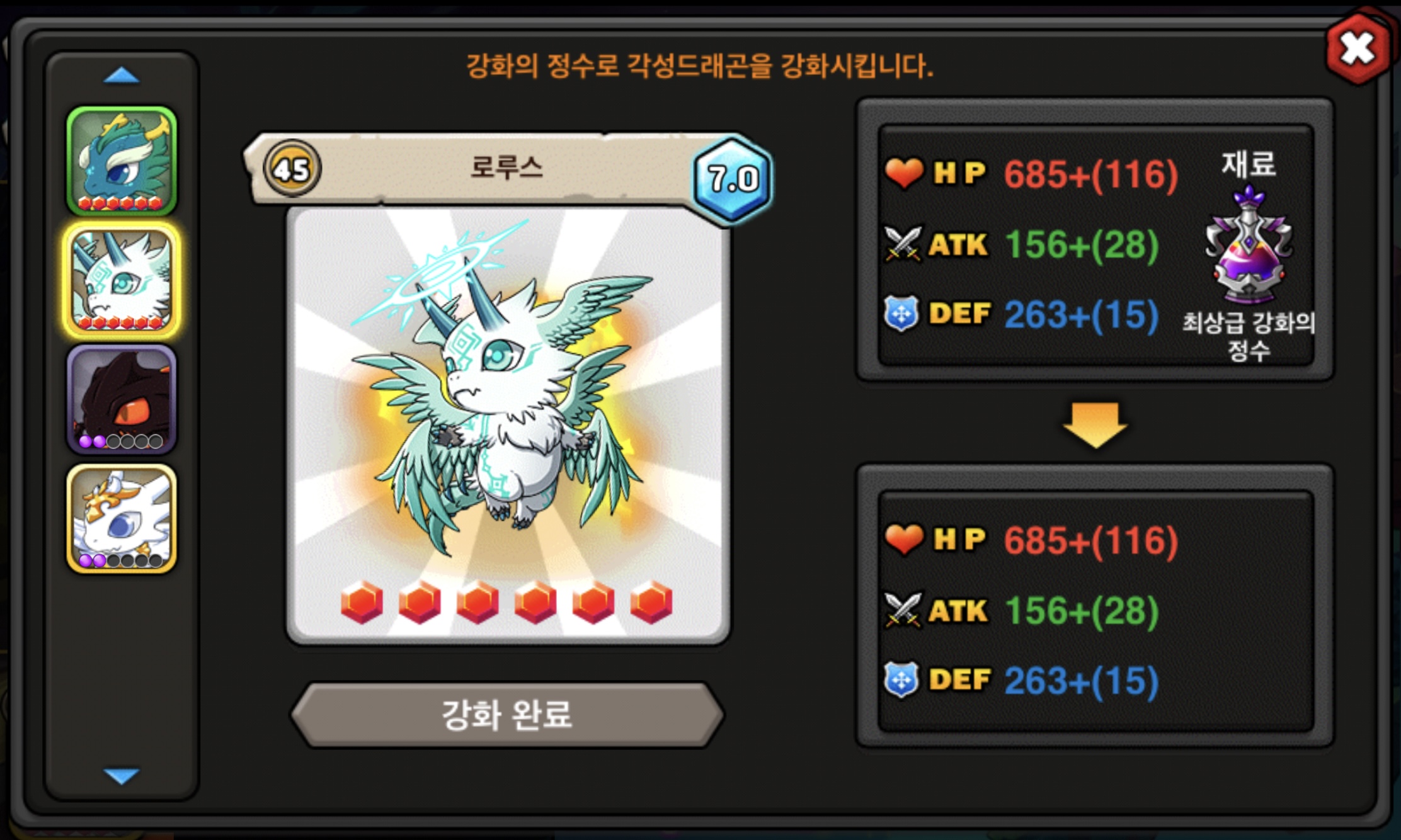Choose the black dragon with orange eye
The image size is (1401, 840).
tap(122, 399)
